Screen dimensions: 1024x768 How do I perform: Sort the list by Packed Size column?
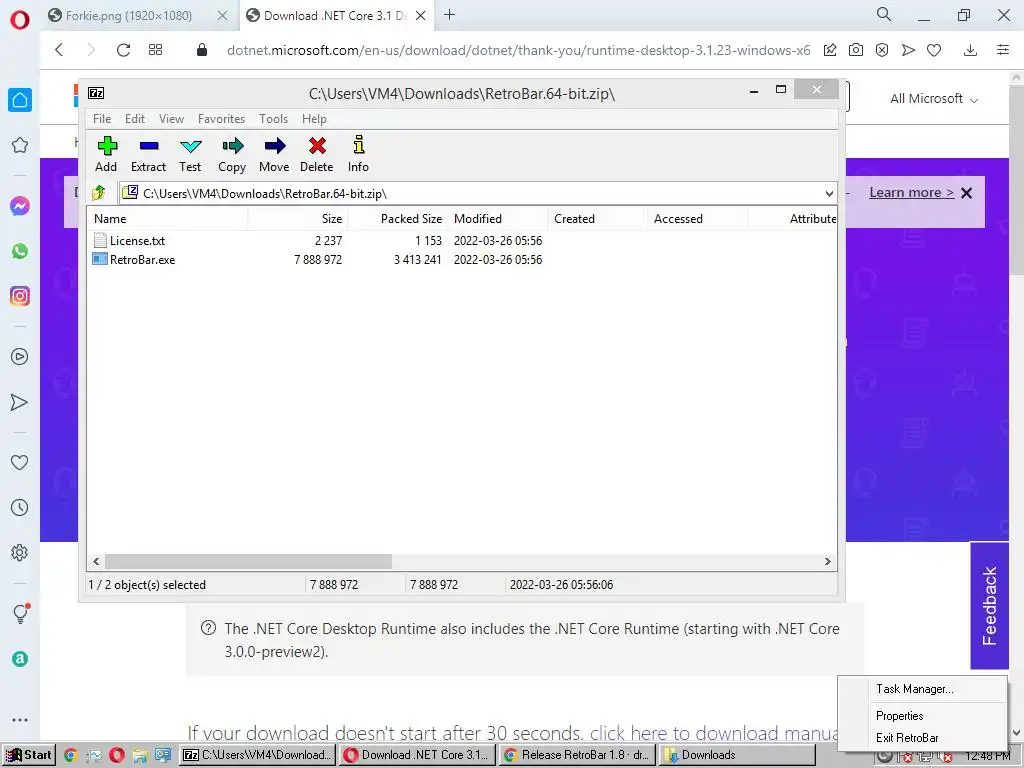[x=398, y=219]
